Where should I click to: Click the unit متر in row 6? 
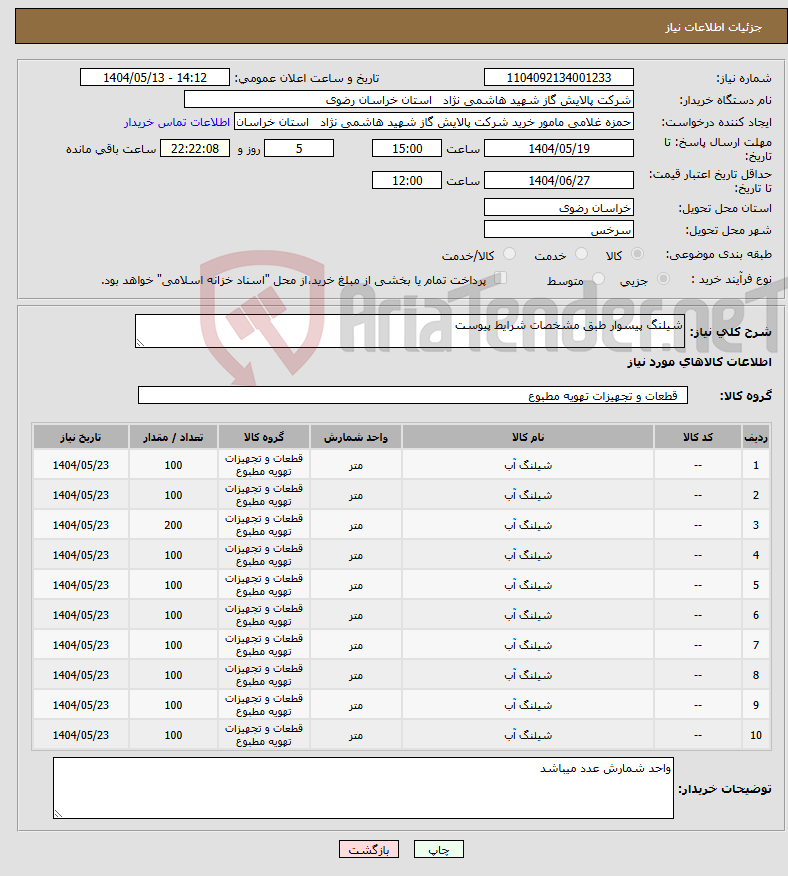(356, 615)
